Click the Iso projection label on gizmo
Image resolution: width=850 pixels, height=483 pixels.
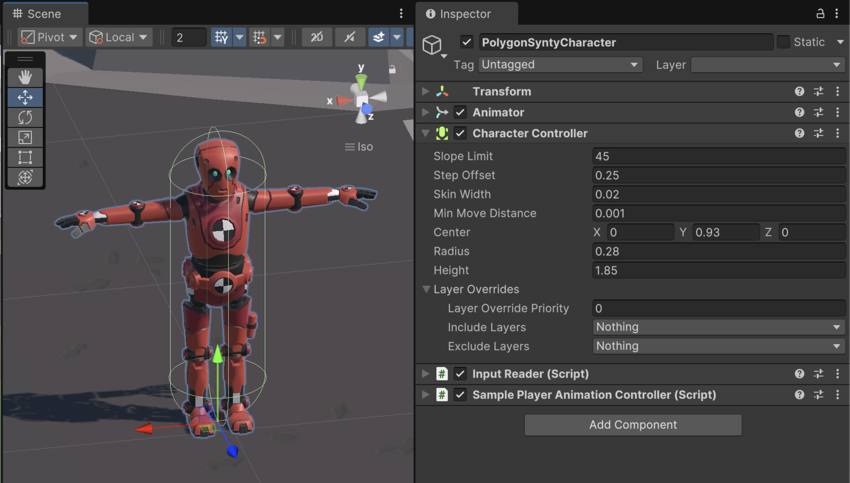click(359, 147)
